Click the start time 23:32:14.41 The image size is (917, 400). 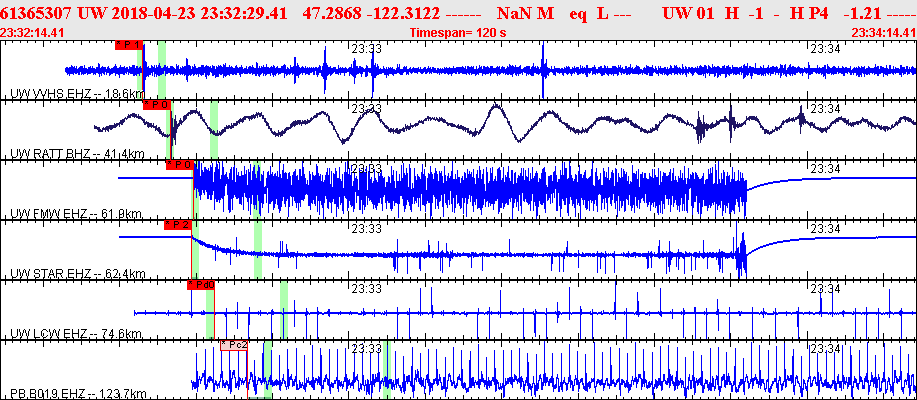(x=32, y=33)
